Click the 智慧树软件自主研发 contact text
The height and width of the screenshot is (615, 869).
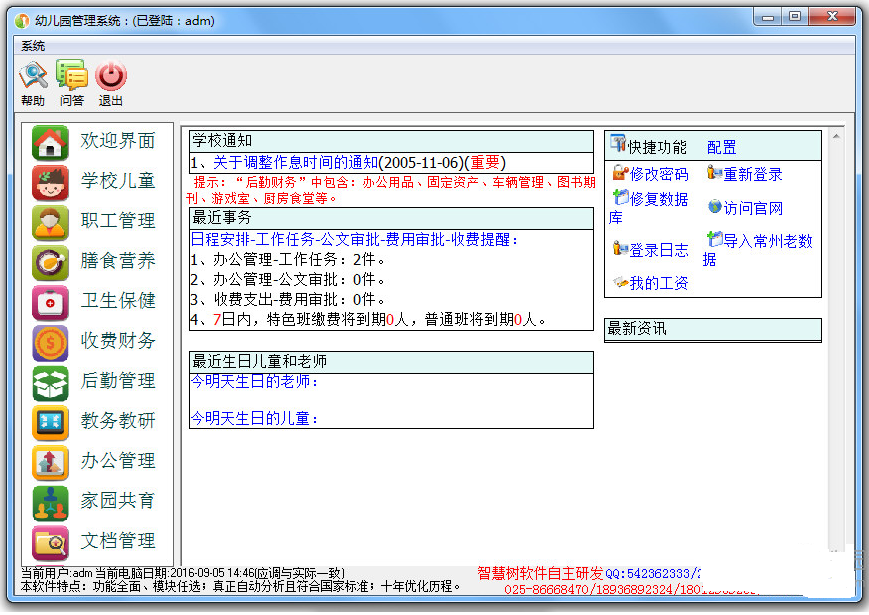click(540, 573)
